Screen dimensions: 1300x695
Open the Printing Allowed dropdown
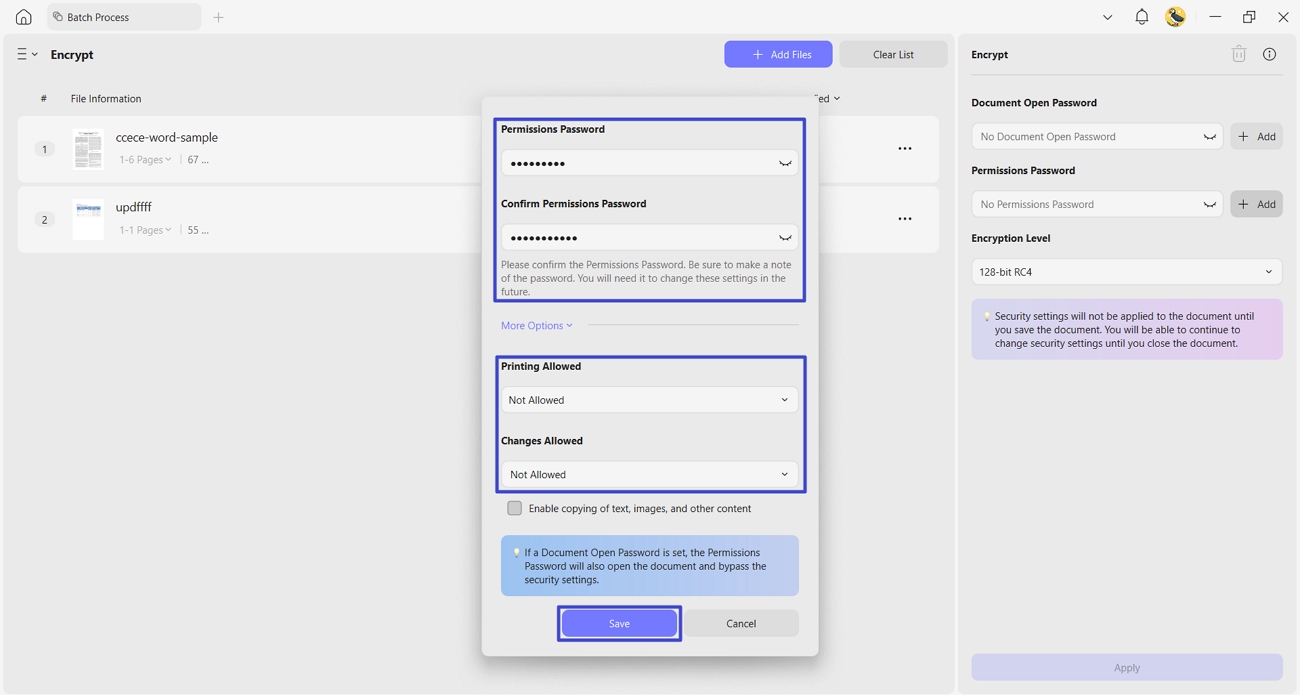[650, 400]
